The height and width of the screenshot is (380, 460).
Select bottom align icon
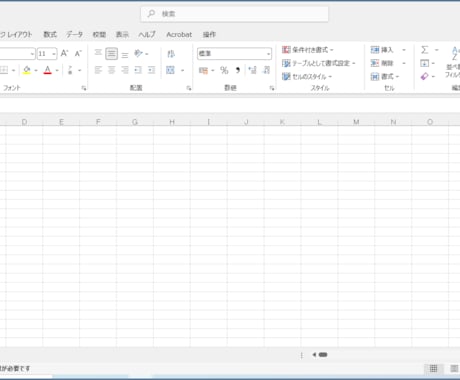pyautogui.click(x=125, y=54)
